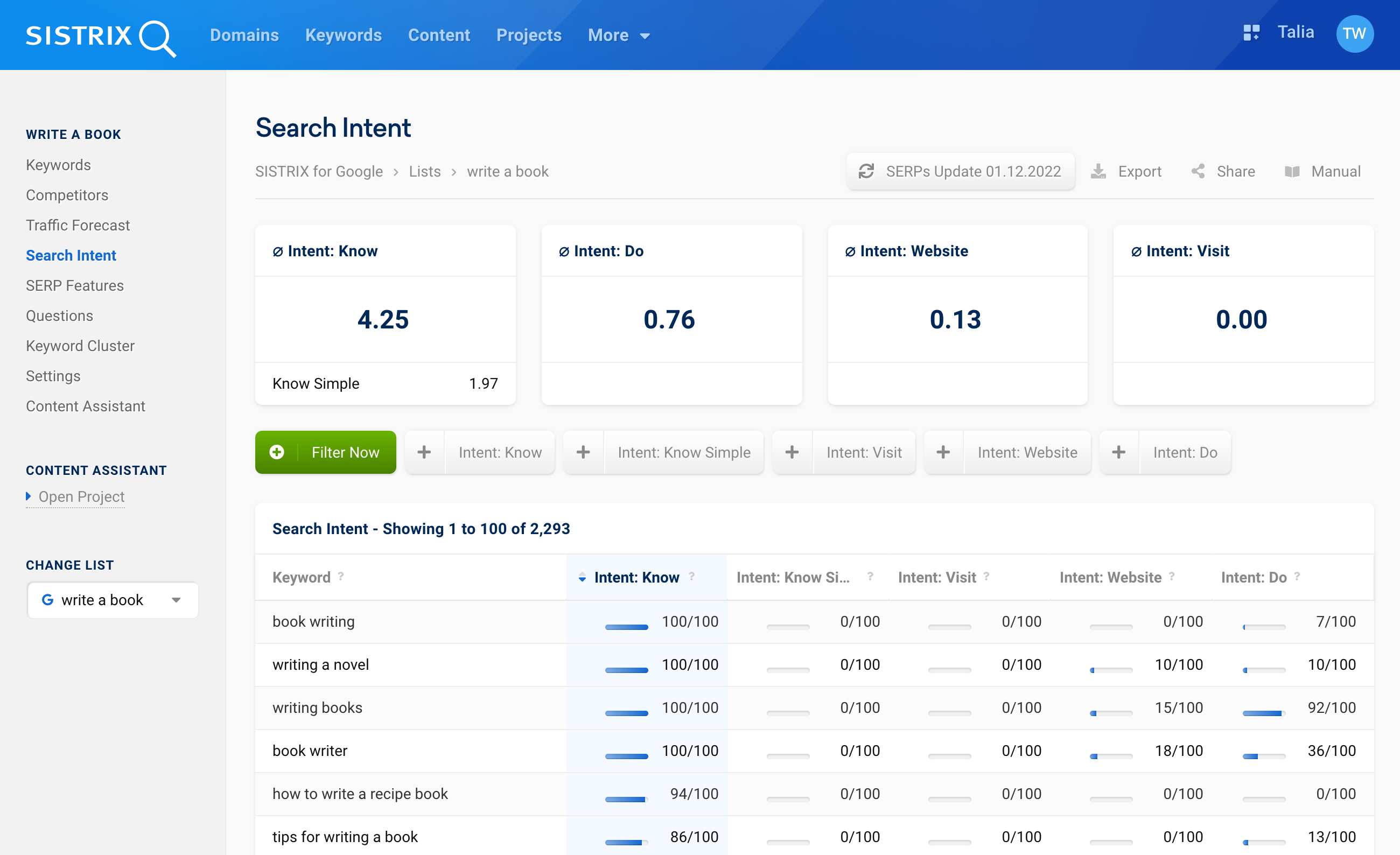Open the Keywords top menu
1400x855 pixels.
343,35
